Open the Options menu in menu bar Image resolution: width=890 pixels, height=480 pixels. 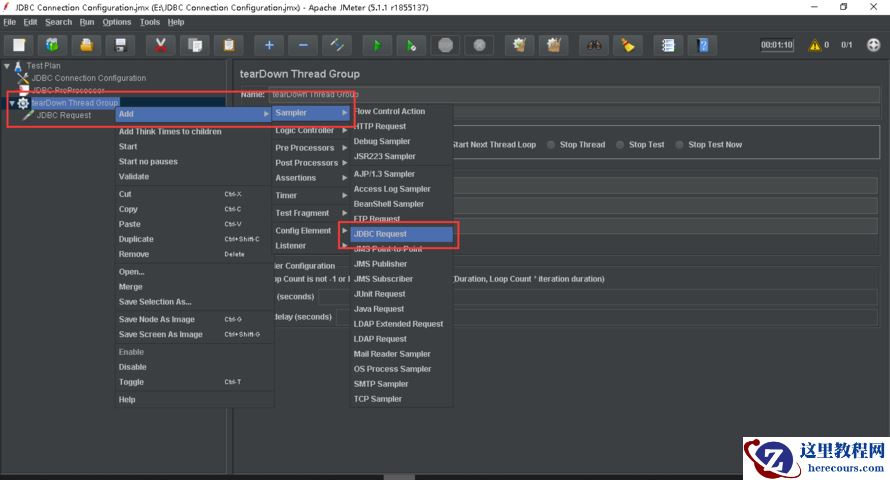click(x=116, y=22)
